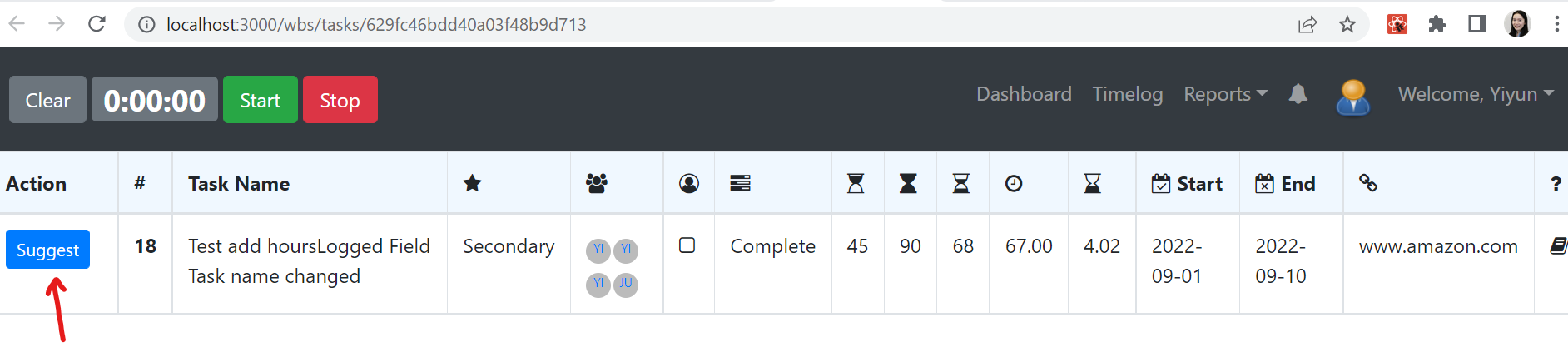Open the book icon in task row

coord(1559,245)
